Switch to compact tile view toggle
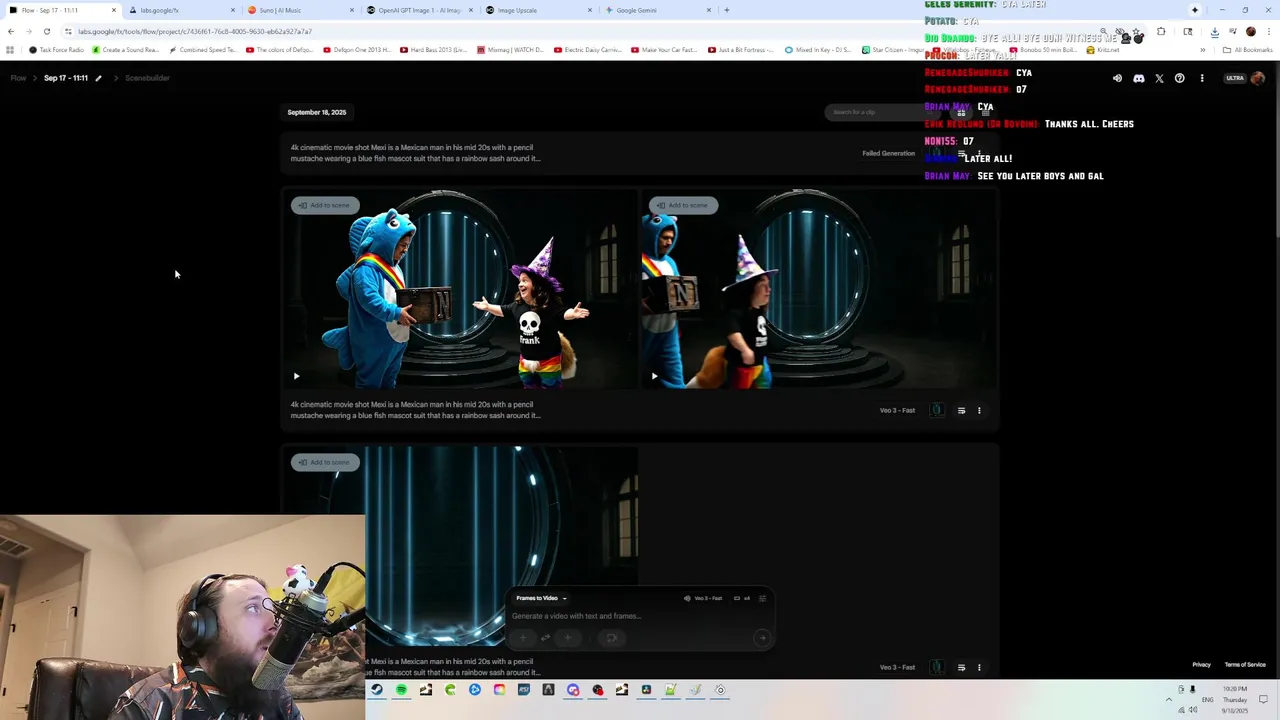Image resolution: width=1280 pixels, height=720 pixels. click(985, 113)
